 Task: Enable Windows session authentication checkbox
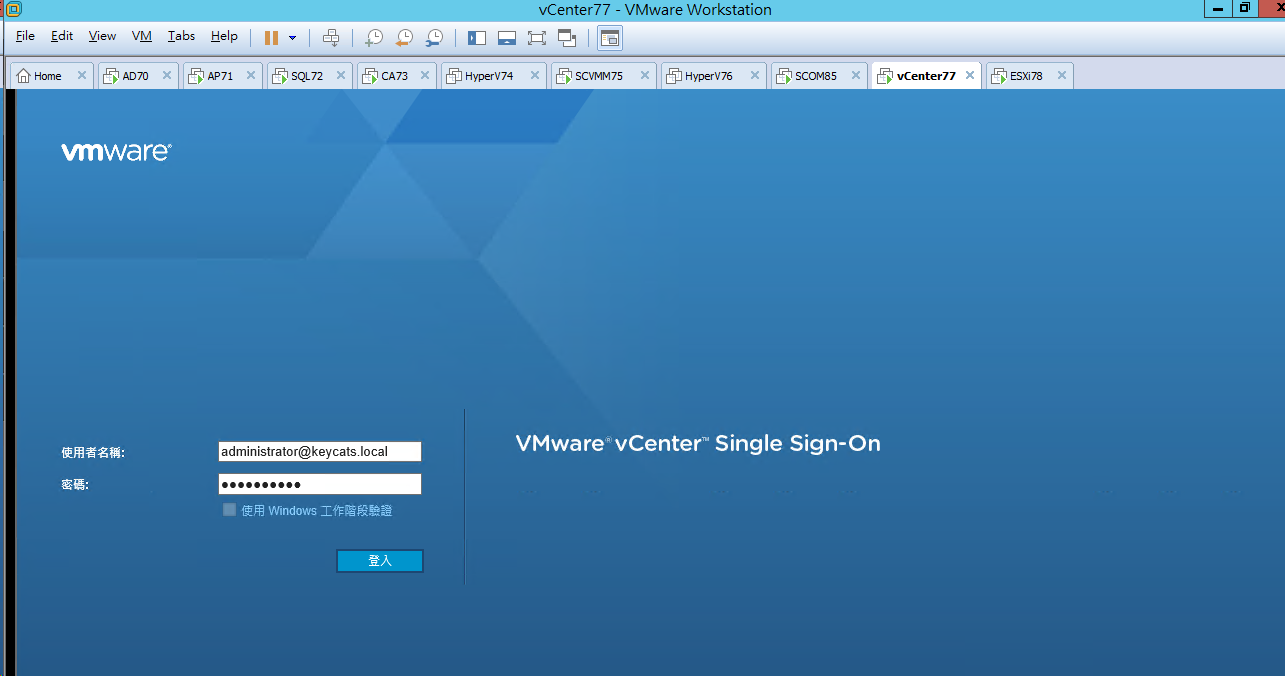229,510
